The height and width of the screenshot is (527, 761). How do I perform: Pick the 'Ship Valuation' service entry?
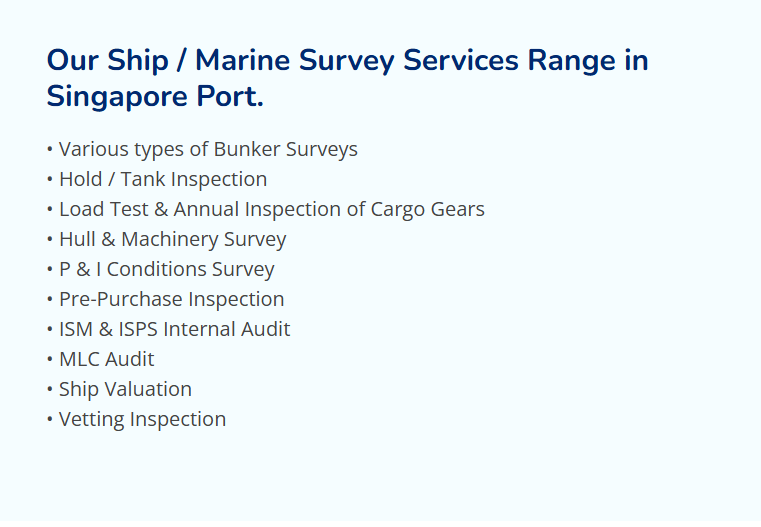pyautogui.click(x=125, y=389)
